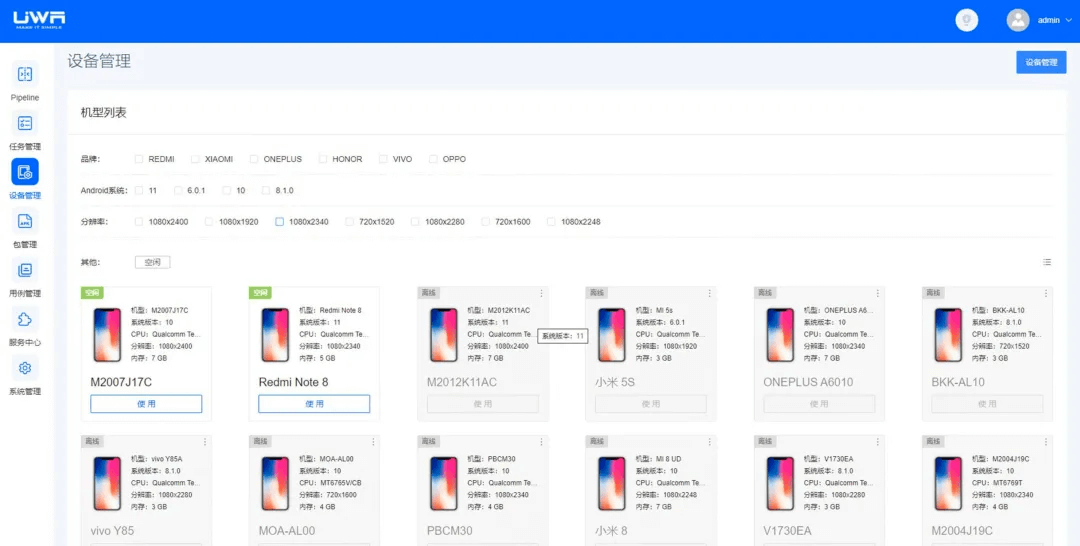The width and height of the screenshot is (1080, 546).
Task: Open more options on 小米 8 card
Action: (709, 441)
